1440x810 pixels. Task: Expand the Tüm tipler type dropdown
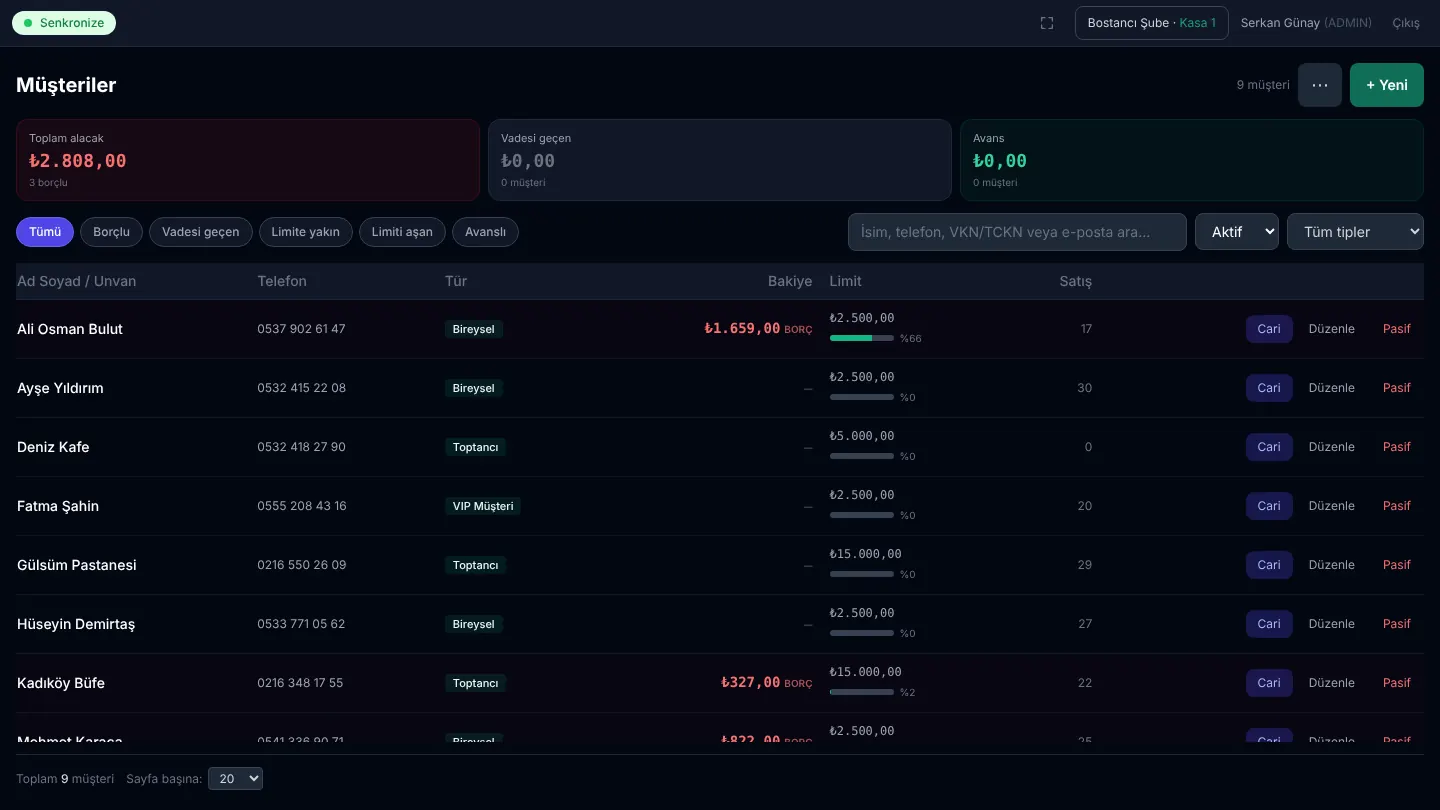click(x=1355, y=232)
